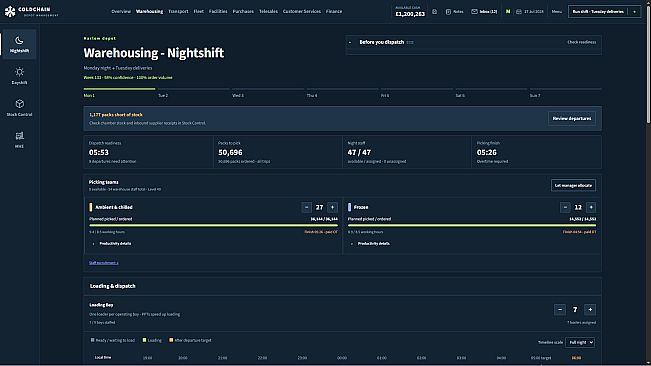Select the Tue 2 day tab
Image resolution: width=651 pixels, height=366 pixels.
click(x=193, y=93)
